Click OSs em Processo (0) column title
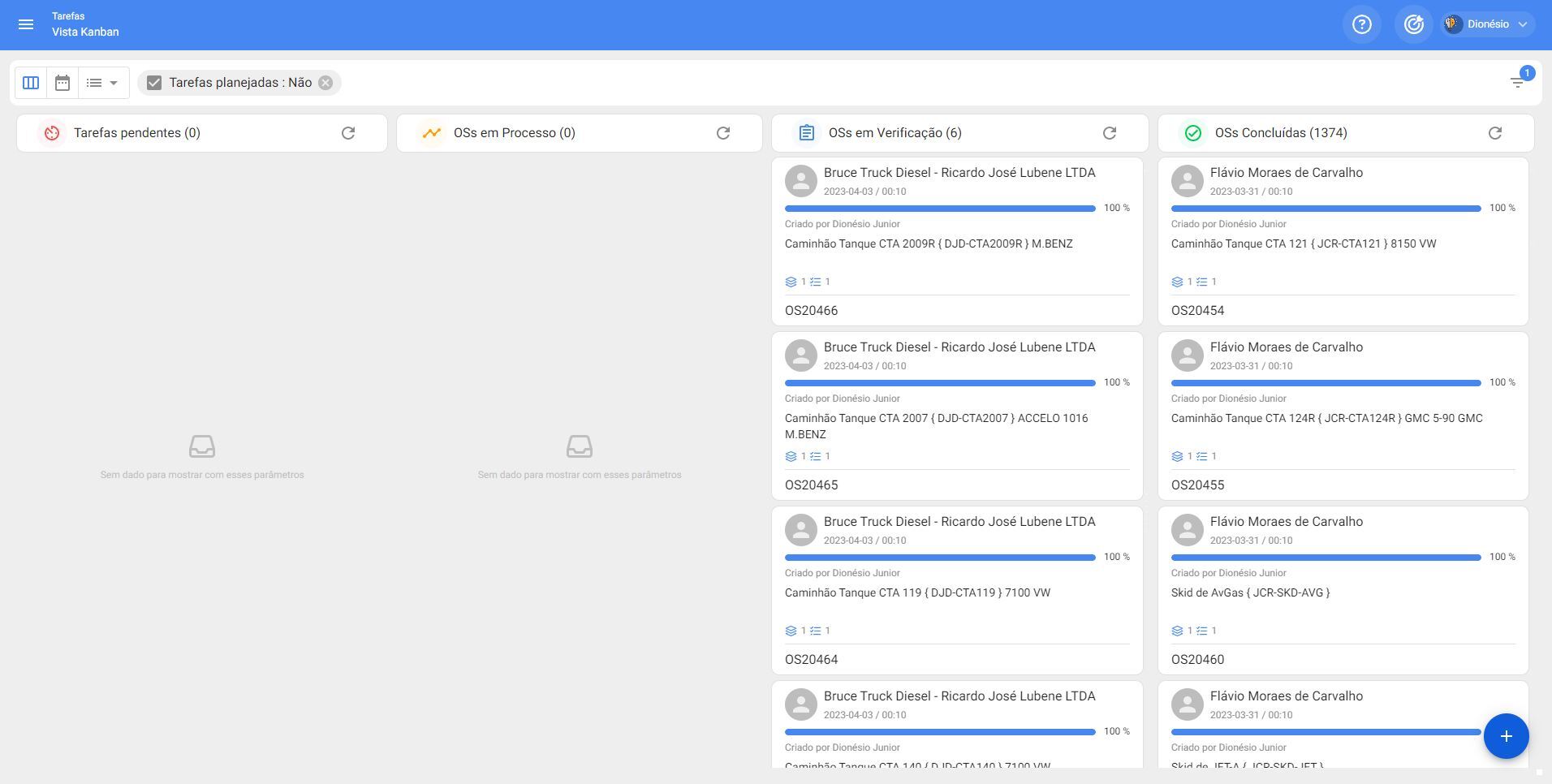 [x=515, y=133]
